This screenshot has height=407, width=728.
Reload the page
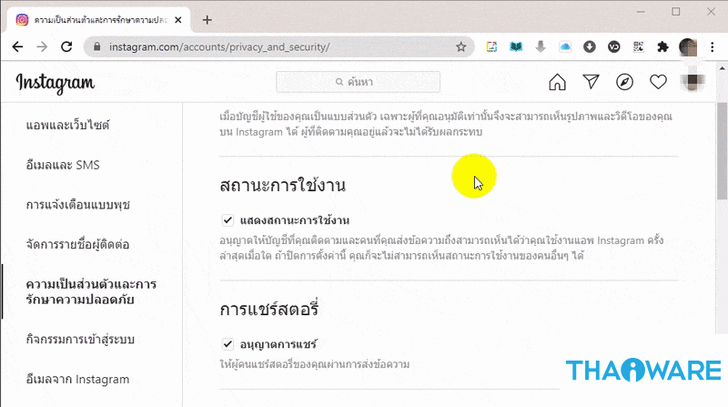tap(66, 46)
